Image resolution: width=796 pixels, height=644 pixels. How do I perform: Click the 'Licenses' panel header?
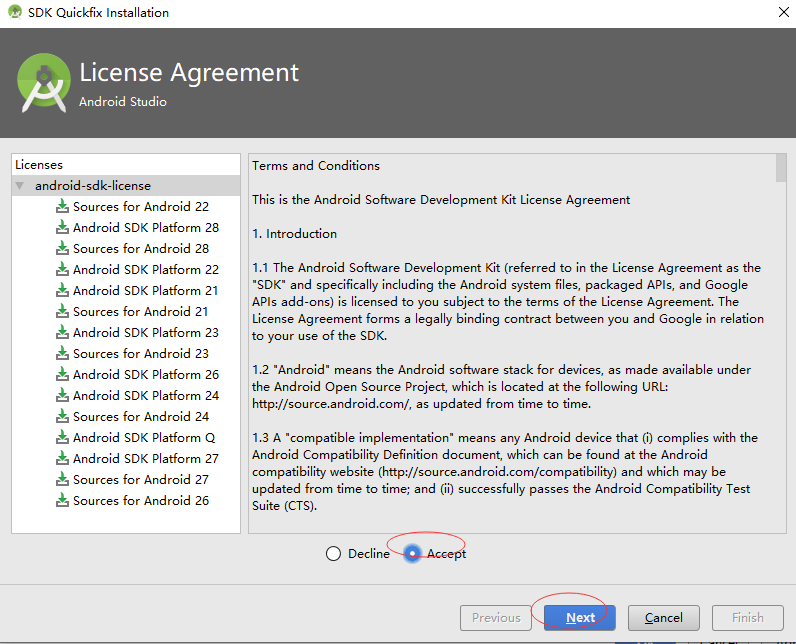[x=39, y=164]
